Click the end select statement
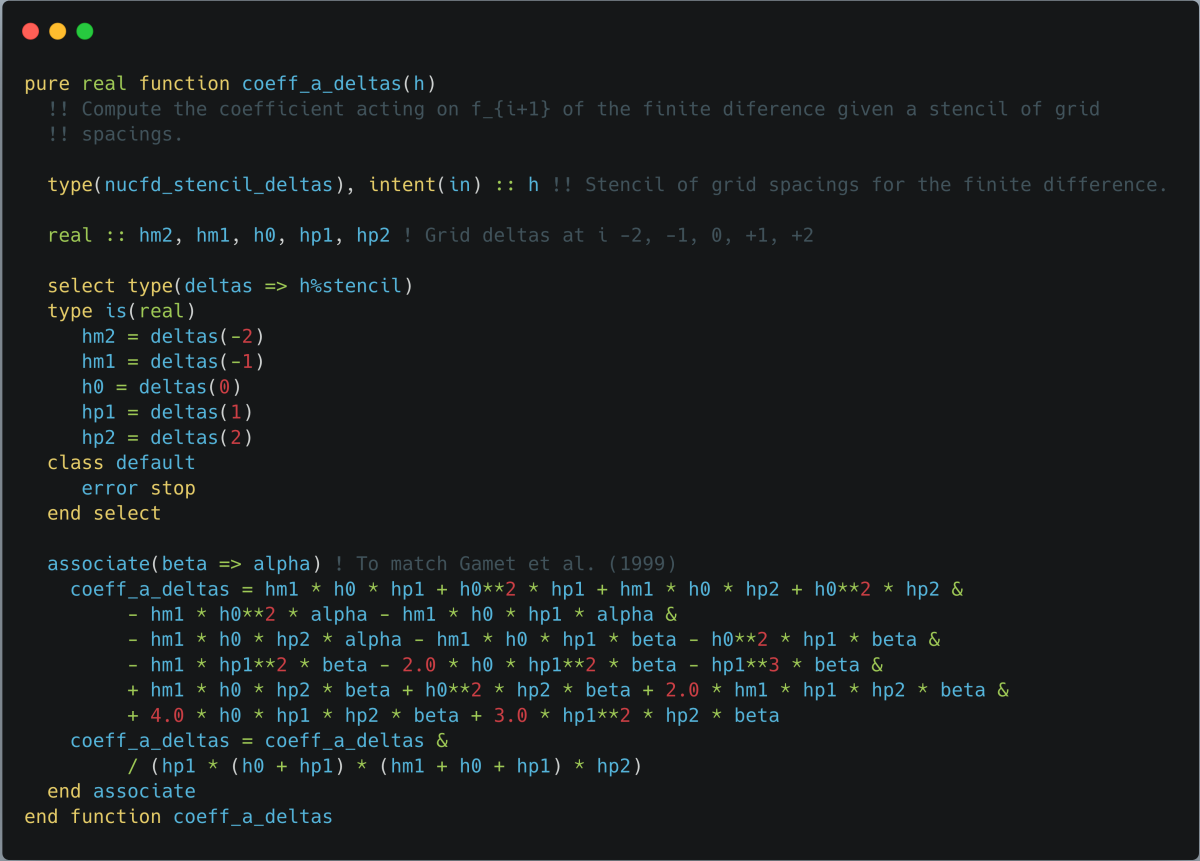The height and width of the screenshot is (861, 1200). click(104, 513)
